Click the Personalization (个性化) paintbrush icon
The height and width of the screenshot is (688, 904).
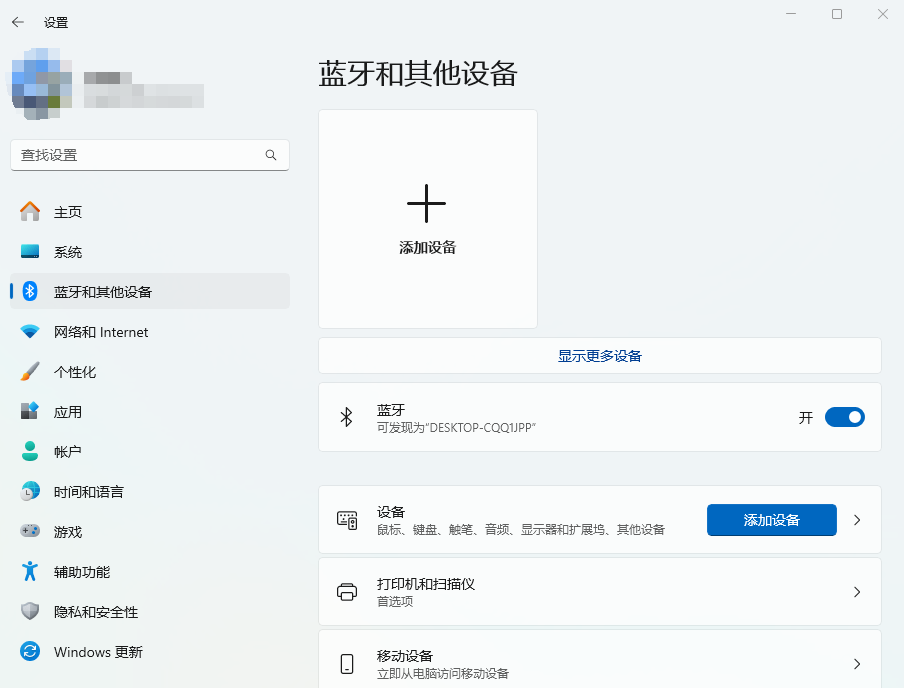point(30,372)
